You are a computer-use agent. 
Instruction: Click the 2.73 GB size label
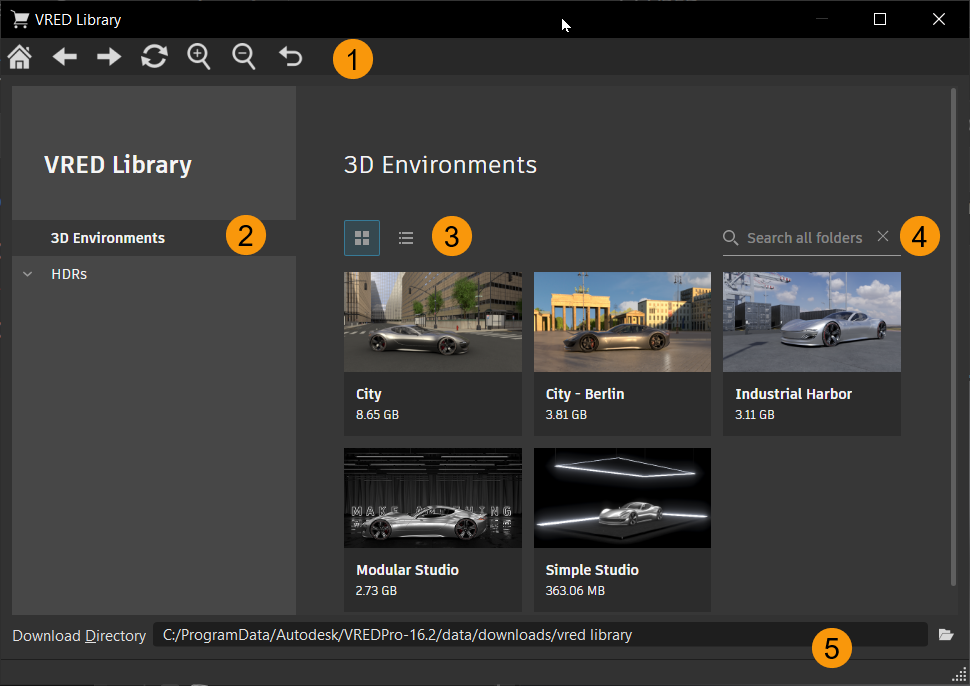[376, 591]
